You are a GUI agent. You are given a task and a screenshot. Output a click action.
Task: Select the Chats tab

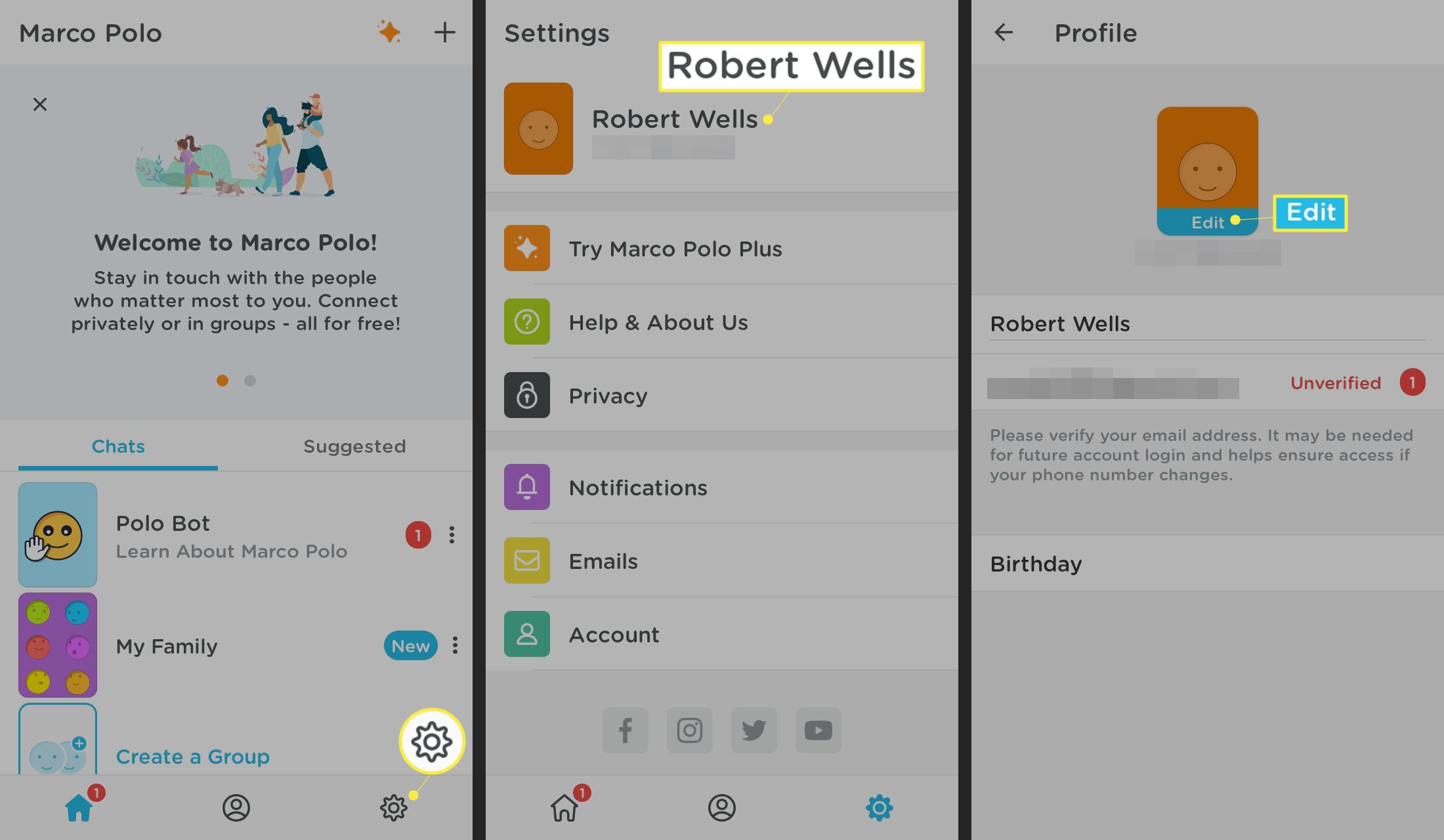pyautogui.click(x=117, y=446)
